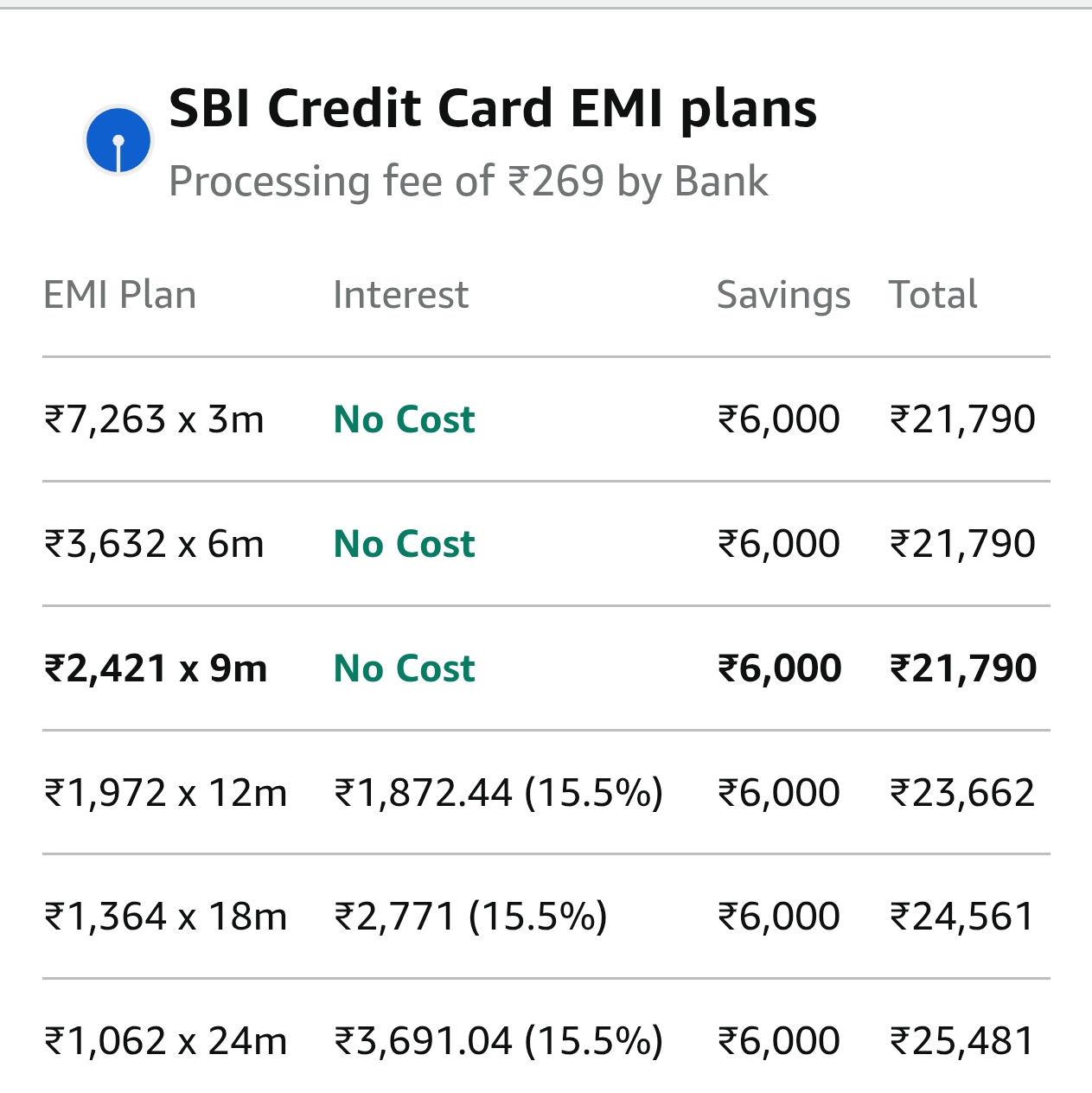Click the SBI bank logo icon
Screen dimensions: 1092x1093
click(118, 141)
